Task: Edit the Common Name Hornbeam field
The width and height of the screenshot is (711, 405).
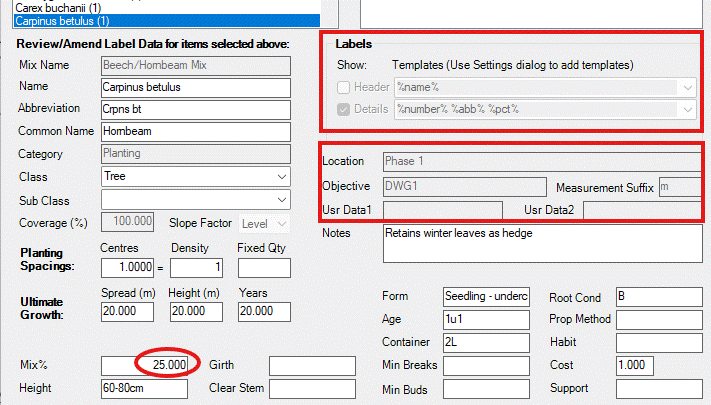Action: tap(194, 131)
